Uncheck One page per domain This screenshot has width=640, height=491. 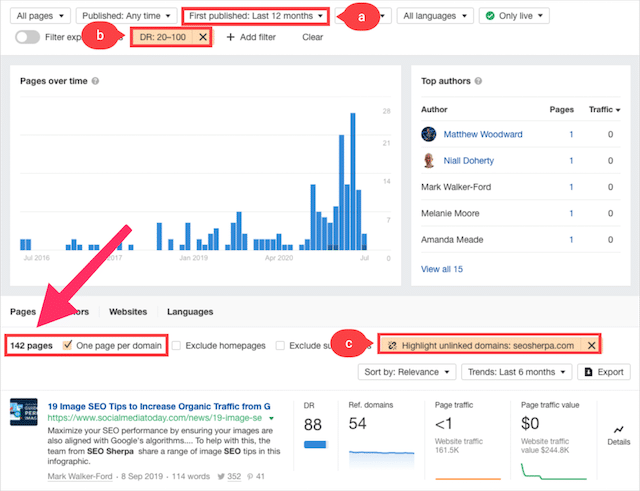point(67,345)
